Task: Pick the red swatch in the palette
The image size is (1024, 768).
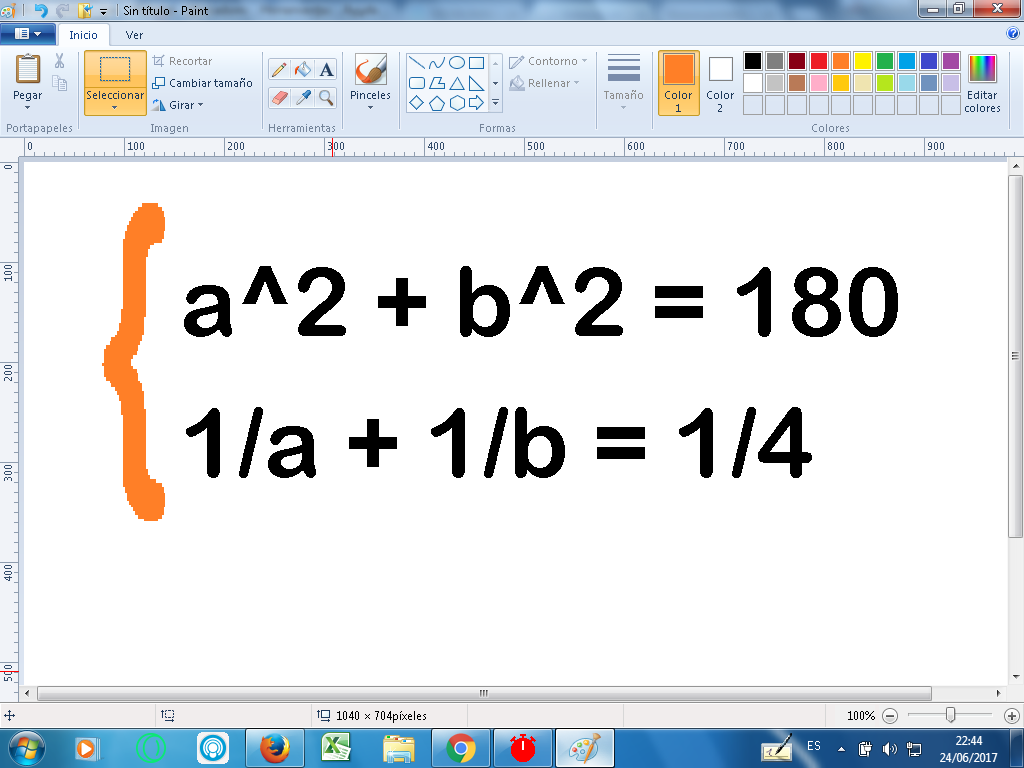Action: click(x=818, y=61)
